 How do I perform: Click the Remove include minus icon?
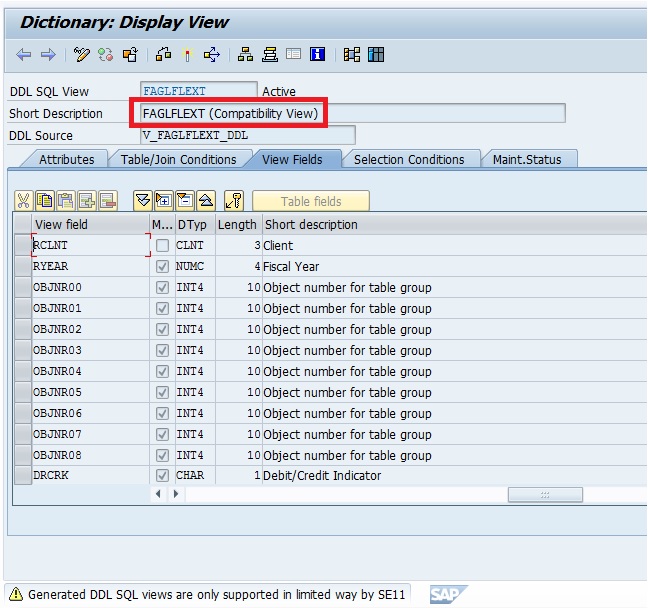[185, 201]
